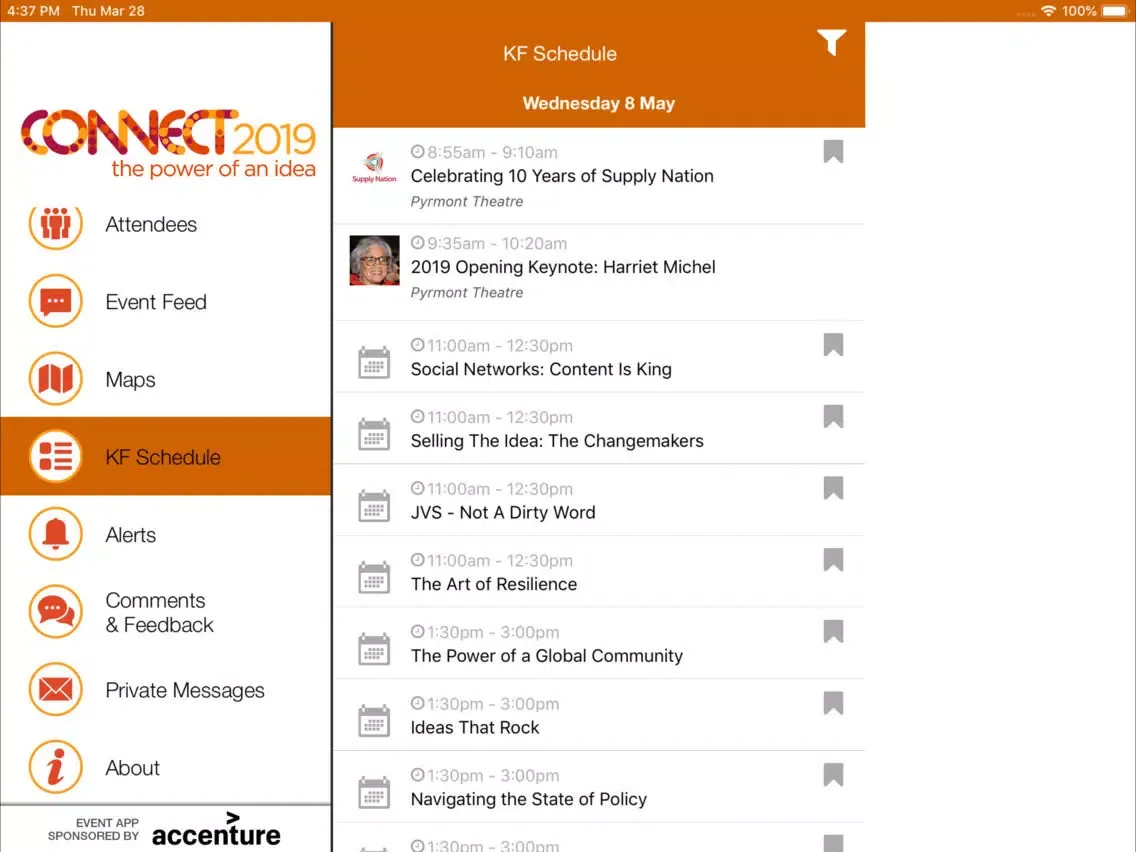Viewport: 1136px width, 852px height.
Task: Open Private Messages menu label
Action: coord(185,690)
